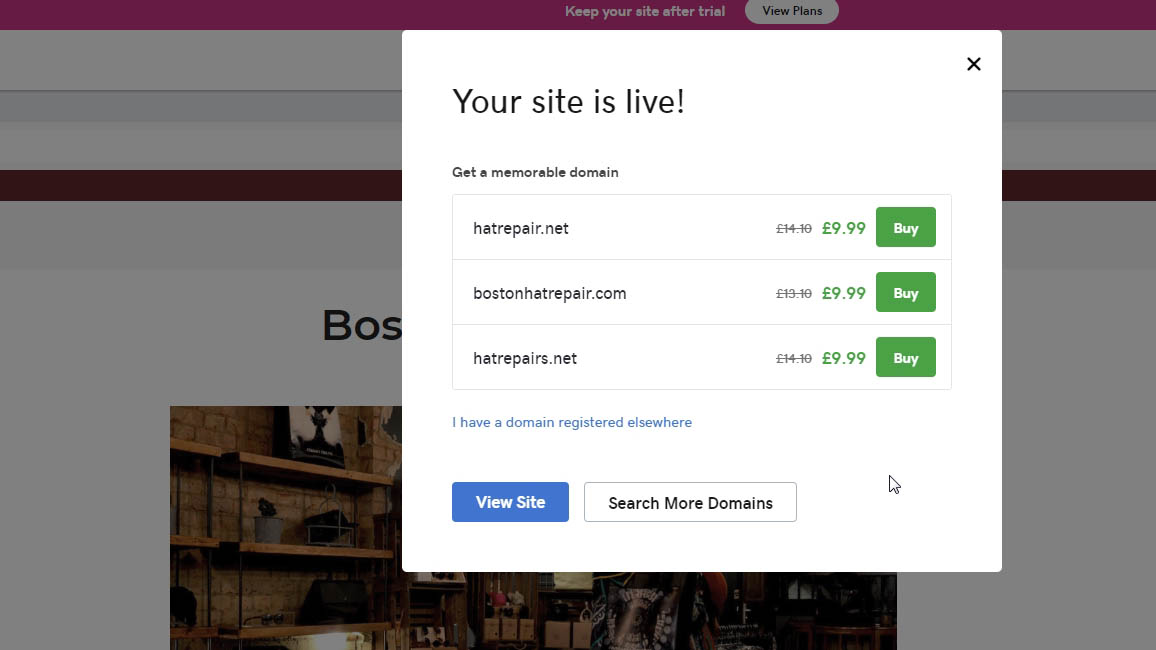The height and width of the screenshot is (650, 1156).
Task: Select the bostonhatrepair.com domain name text
Action: [x=549, y=293]
